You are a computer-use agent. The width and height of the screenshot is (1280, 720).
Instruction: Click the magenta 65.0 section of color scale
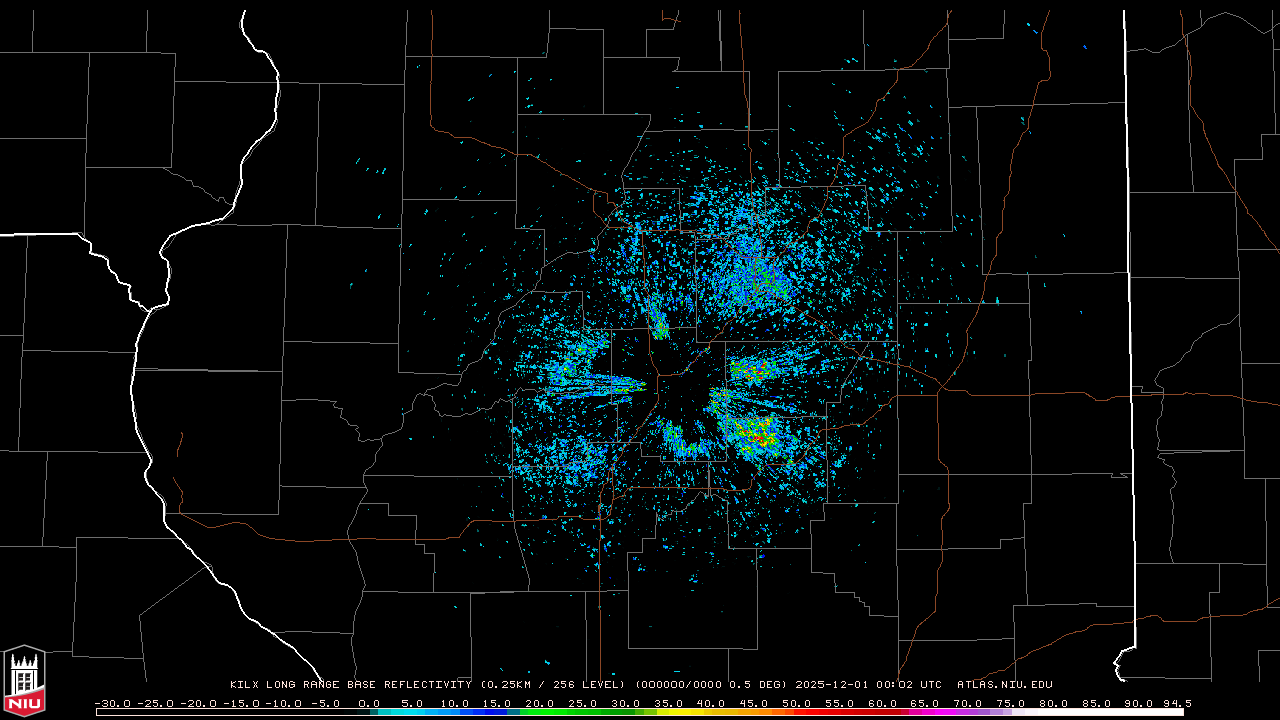925,712
